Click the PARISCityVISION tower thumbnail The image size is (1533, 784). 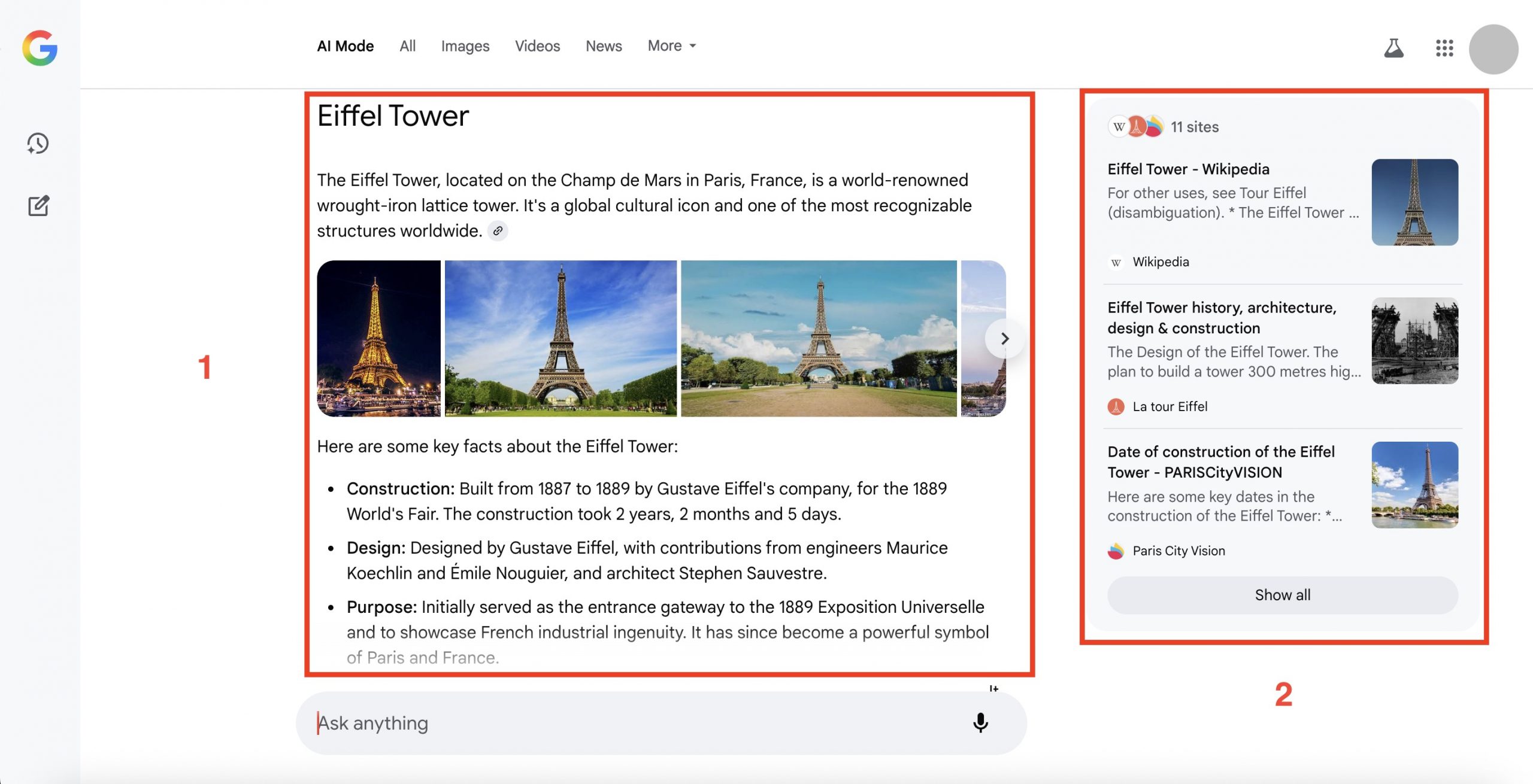click(x=1415, y=485)
